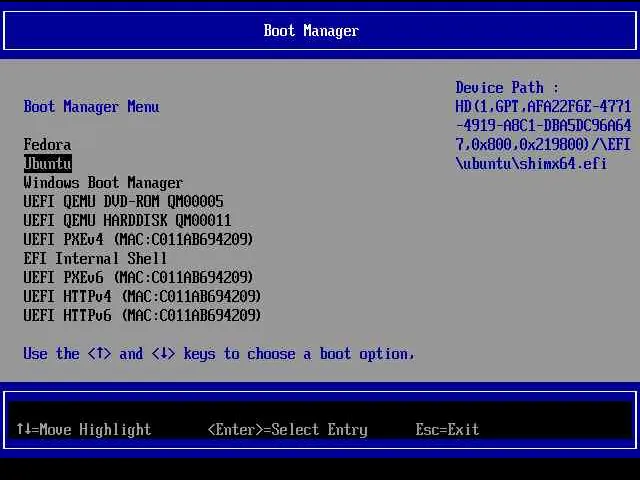
Task: Select UEFI QEMU DVD-ROM QM00005
Action: (124, 202)
